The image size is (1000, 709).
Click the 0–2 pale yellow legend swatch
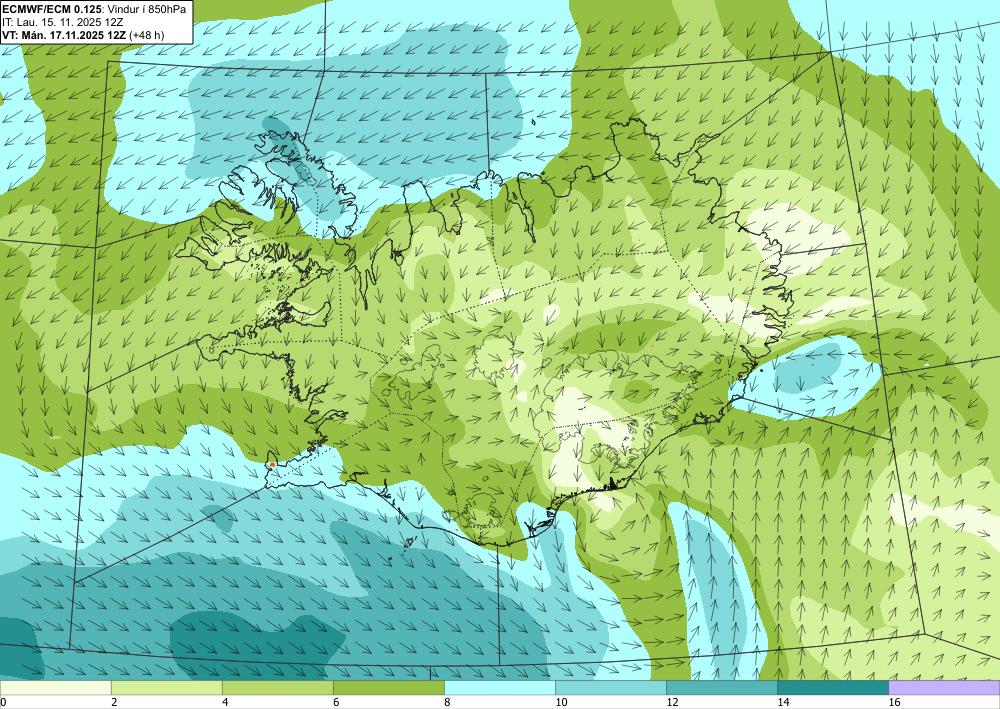pos(55,688)
